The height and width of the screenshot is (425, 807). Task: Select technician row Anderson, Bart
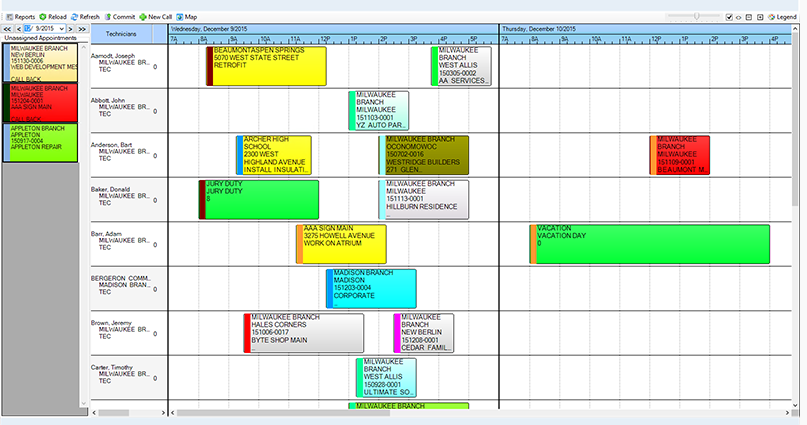[x=129, y=155]
